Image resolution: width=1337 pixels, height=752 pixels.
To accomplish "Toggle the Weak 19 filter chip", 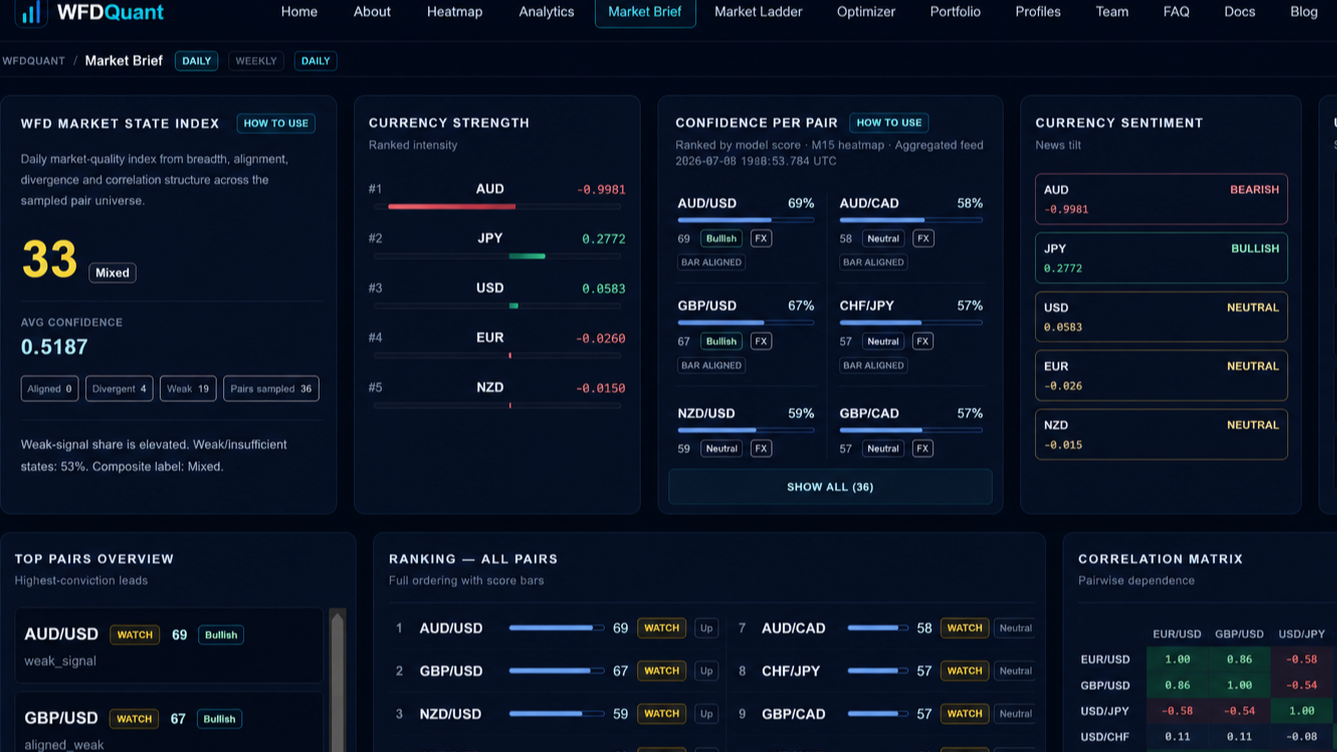I will [x=188, y=389].
